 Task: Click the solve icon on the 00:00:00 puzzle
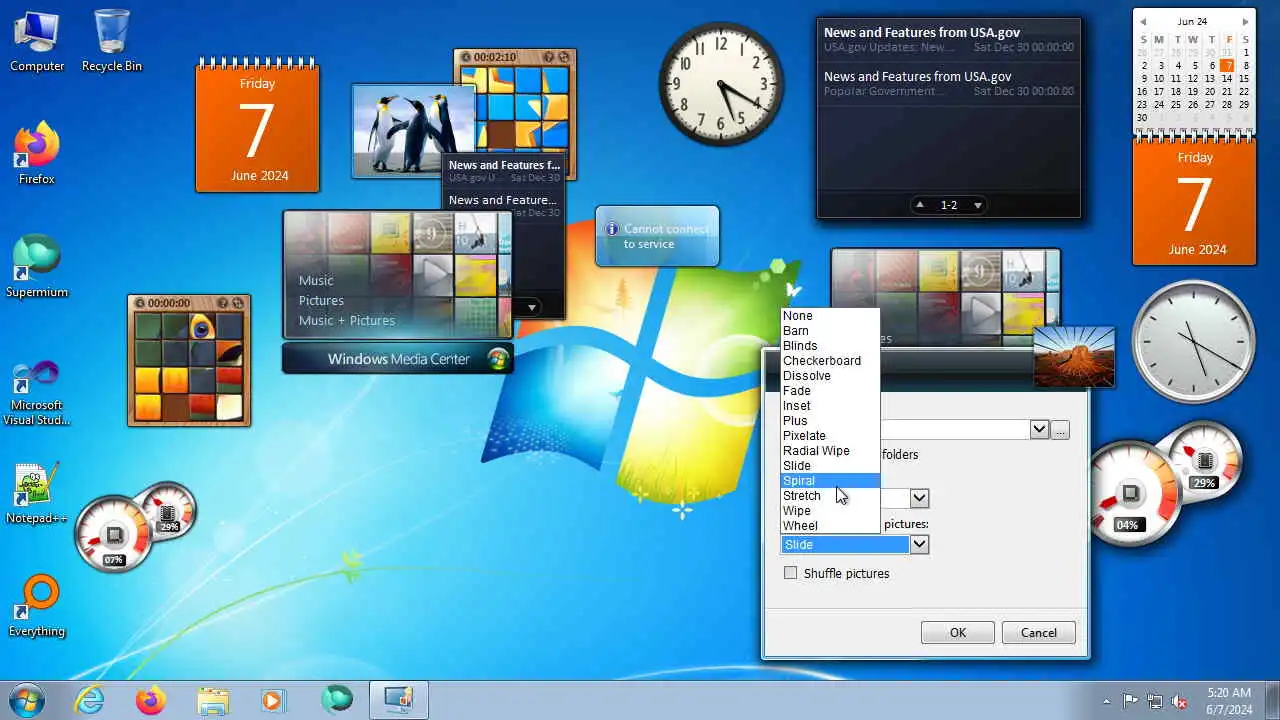[x=237, y=303]
